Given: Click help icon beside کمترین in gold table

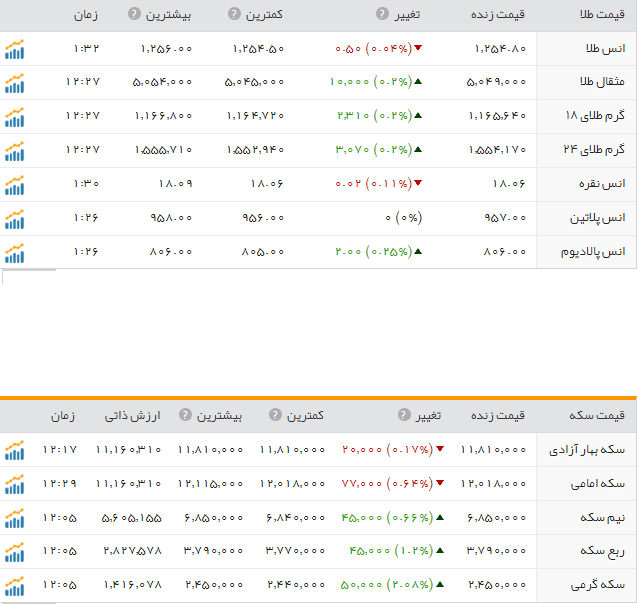Looking at the screenshot, I should tap(234, 14).
